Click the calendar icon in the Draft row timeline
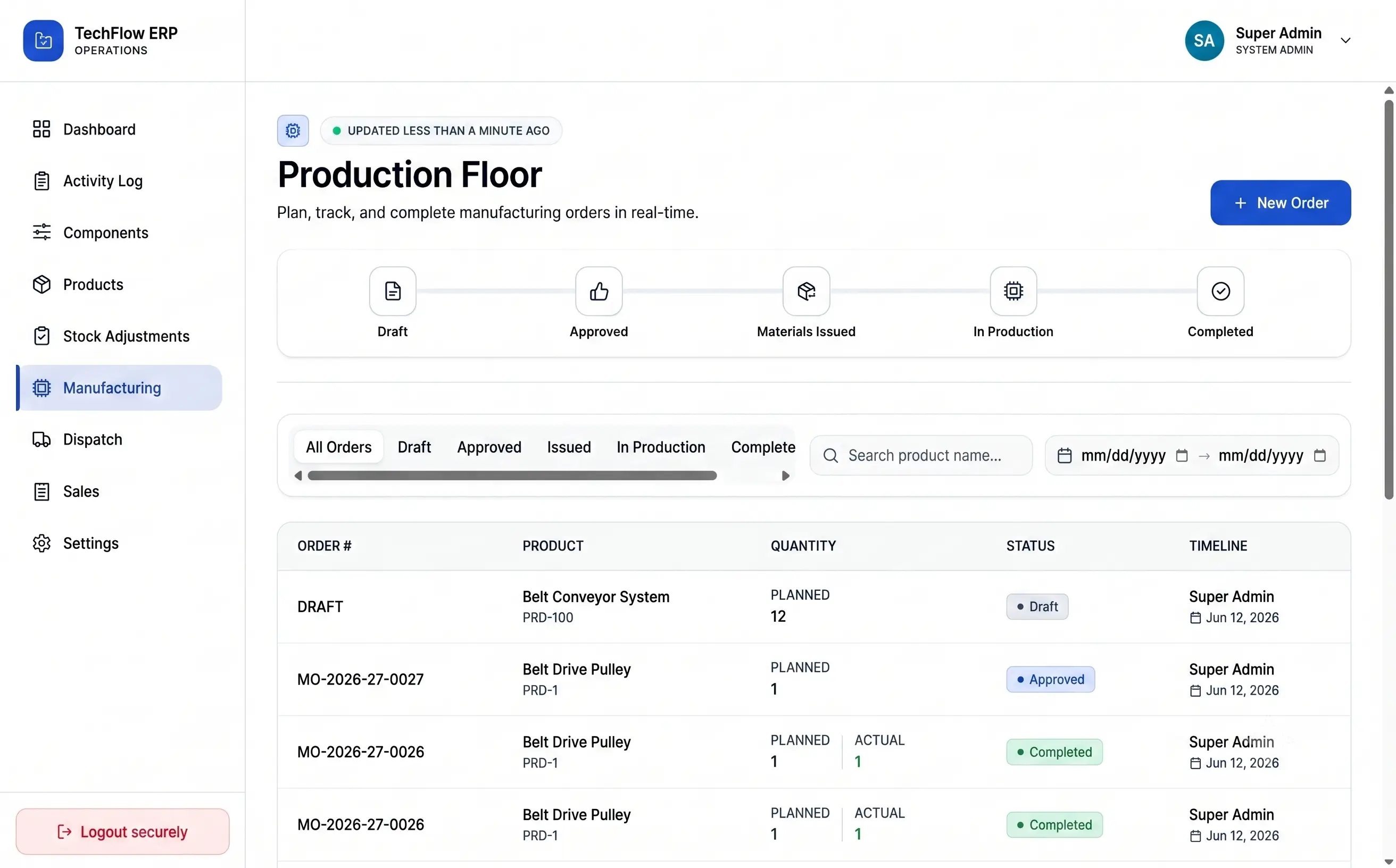The width and height of the screenshot is (1396, 868). (x=1195, y=618)
